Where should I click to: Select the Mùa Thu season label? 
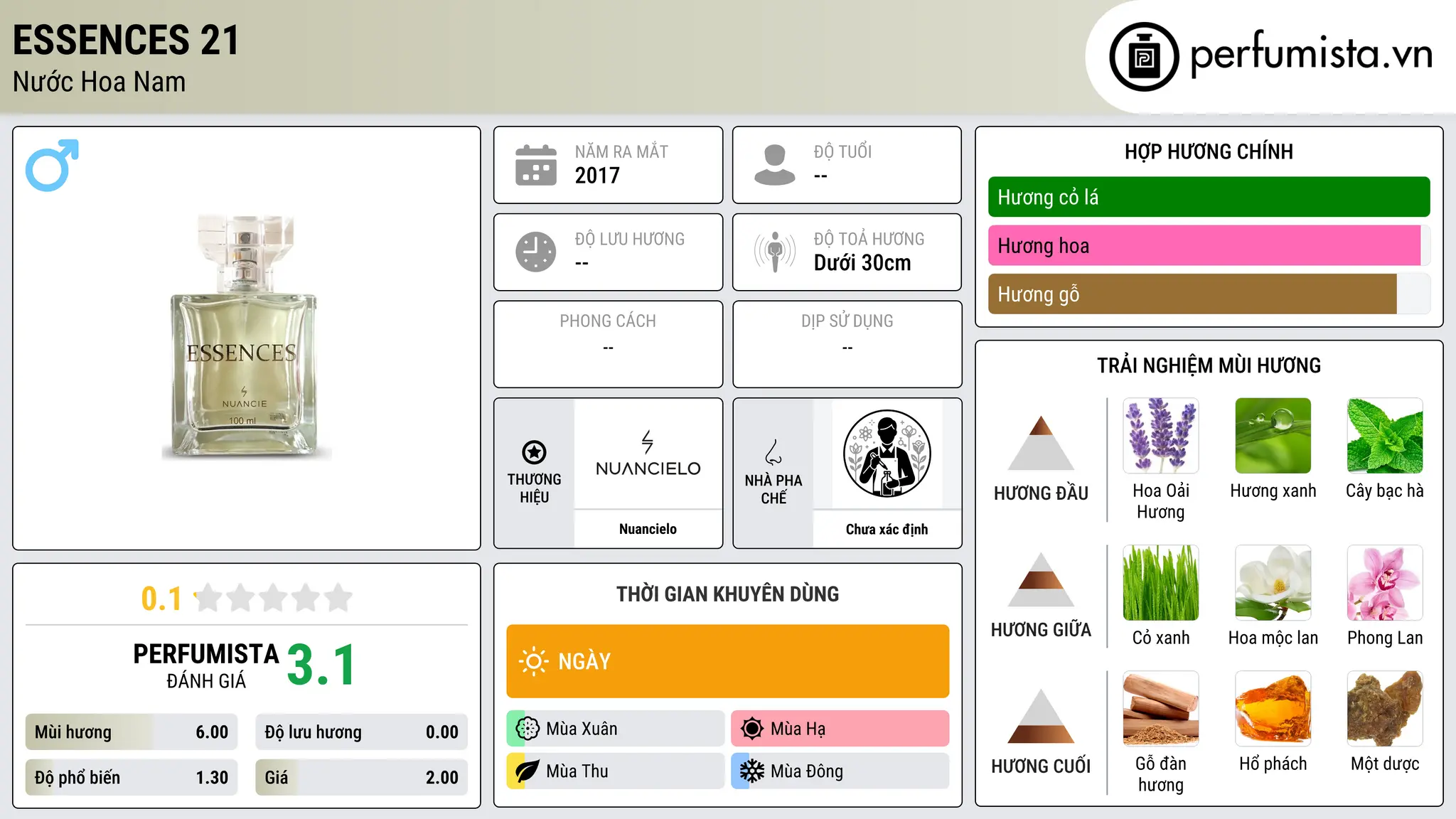point(577,771)
